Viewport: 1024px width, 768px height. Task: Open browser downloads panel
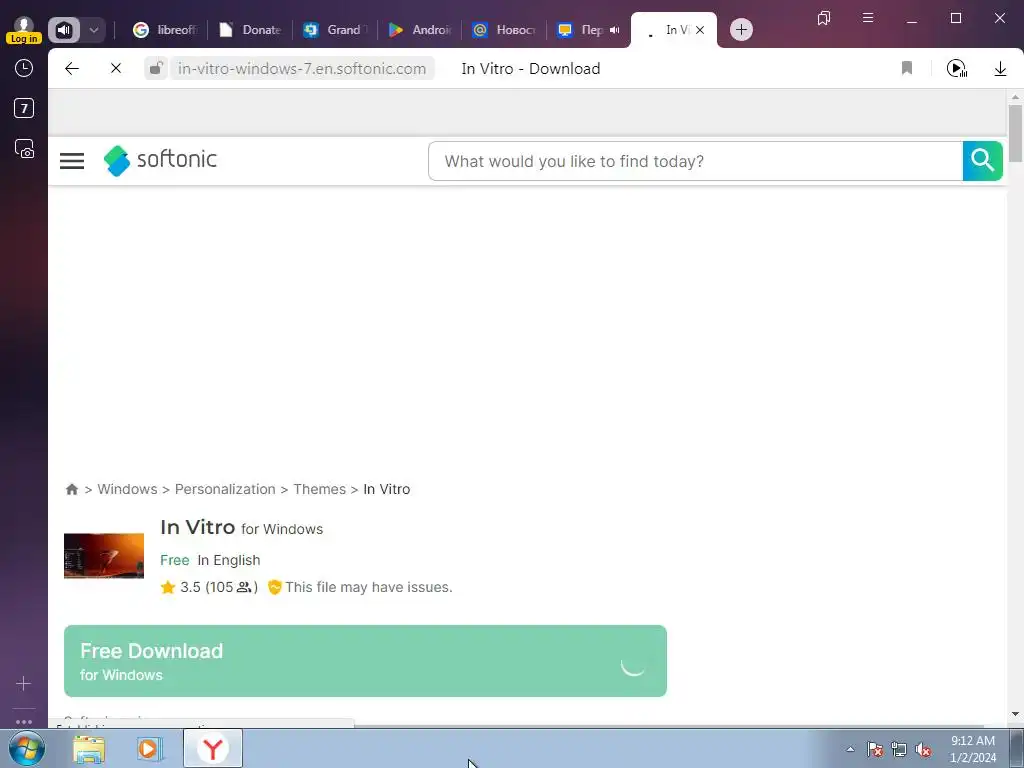(1000, 69)
